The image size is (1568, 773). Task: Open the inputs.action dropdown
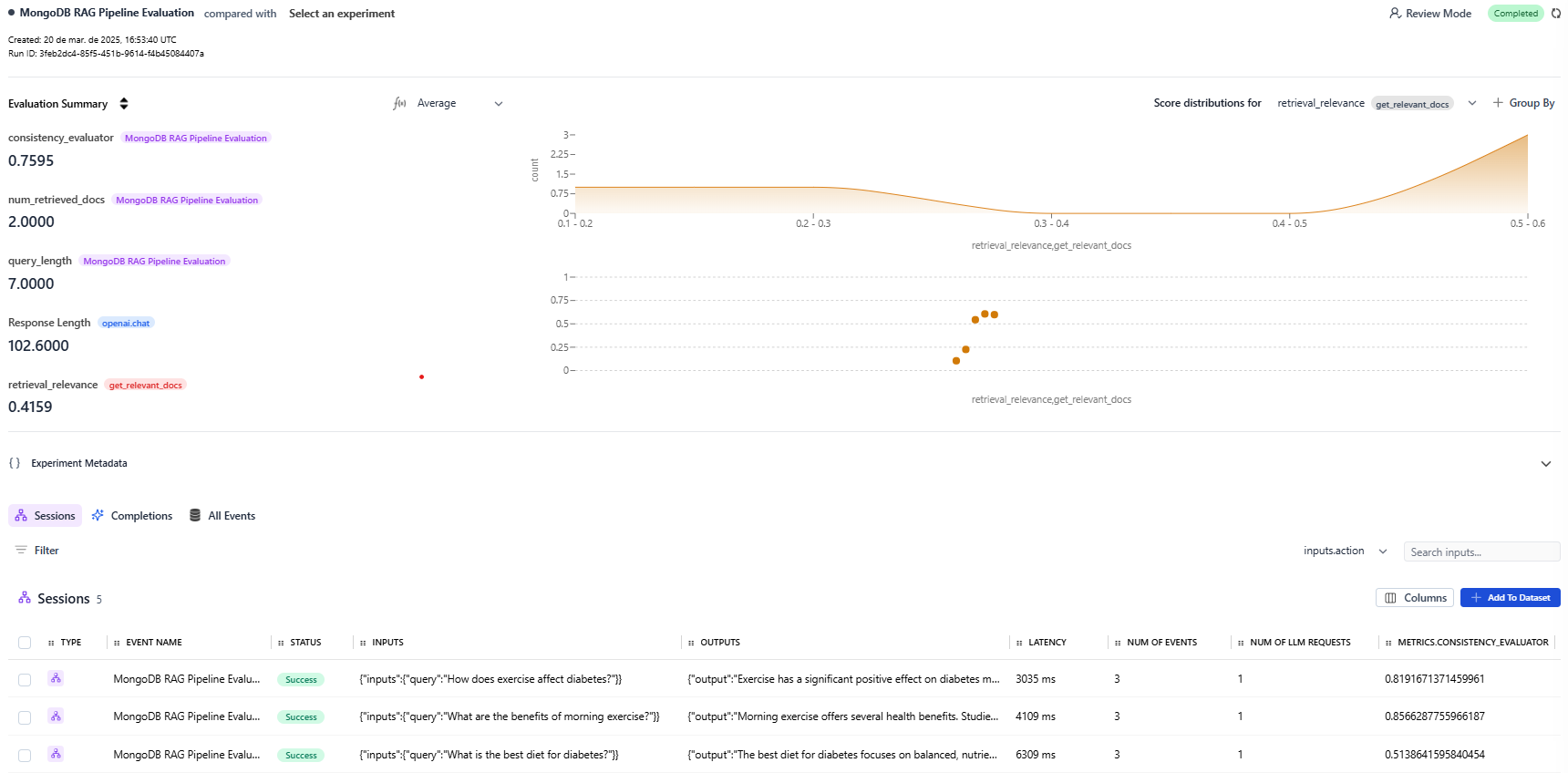[1345, 551]
